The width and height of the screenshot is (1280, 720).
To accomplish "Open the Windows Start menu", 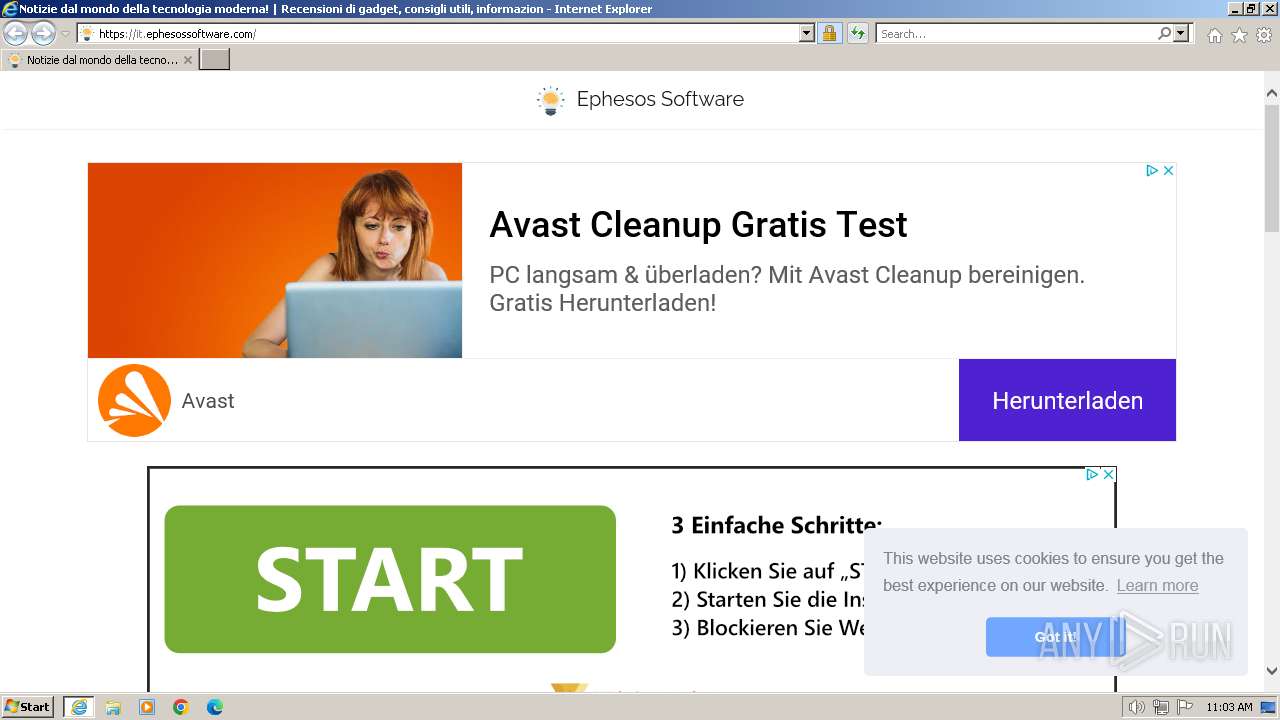I will pos(27,707).
